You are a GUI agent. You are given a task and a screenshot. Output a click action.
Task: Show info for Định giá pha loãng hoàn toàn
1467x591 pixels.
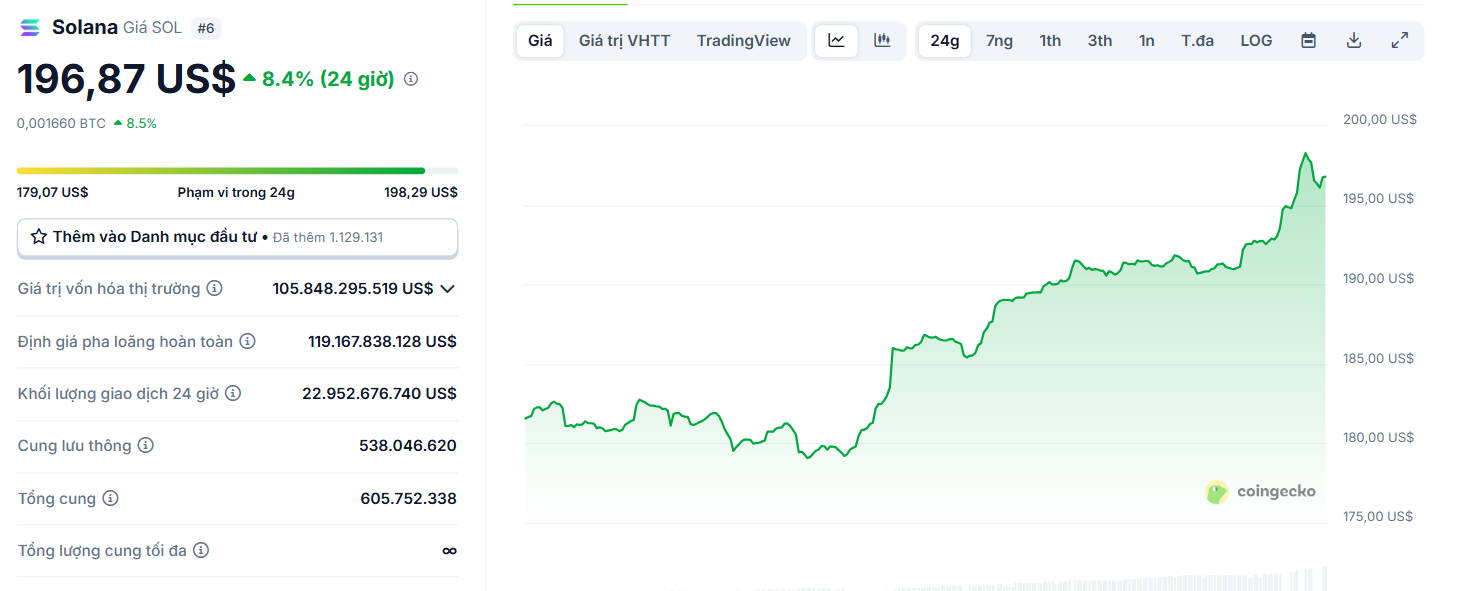[x=247, y=341]
